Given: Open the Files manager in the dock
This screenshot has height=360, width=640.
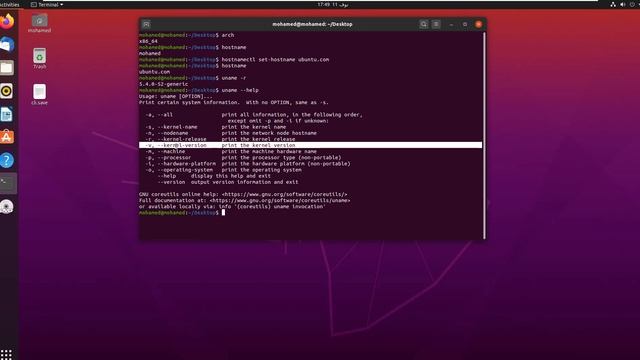Looking at the screenshot, I should coord(7,67).
